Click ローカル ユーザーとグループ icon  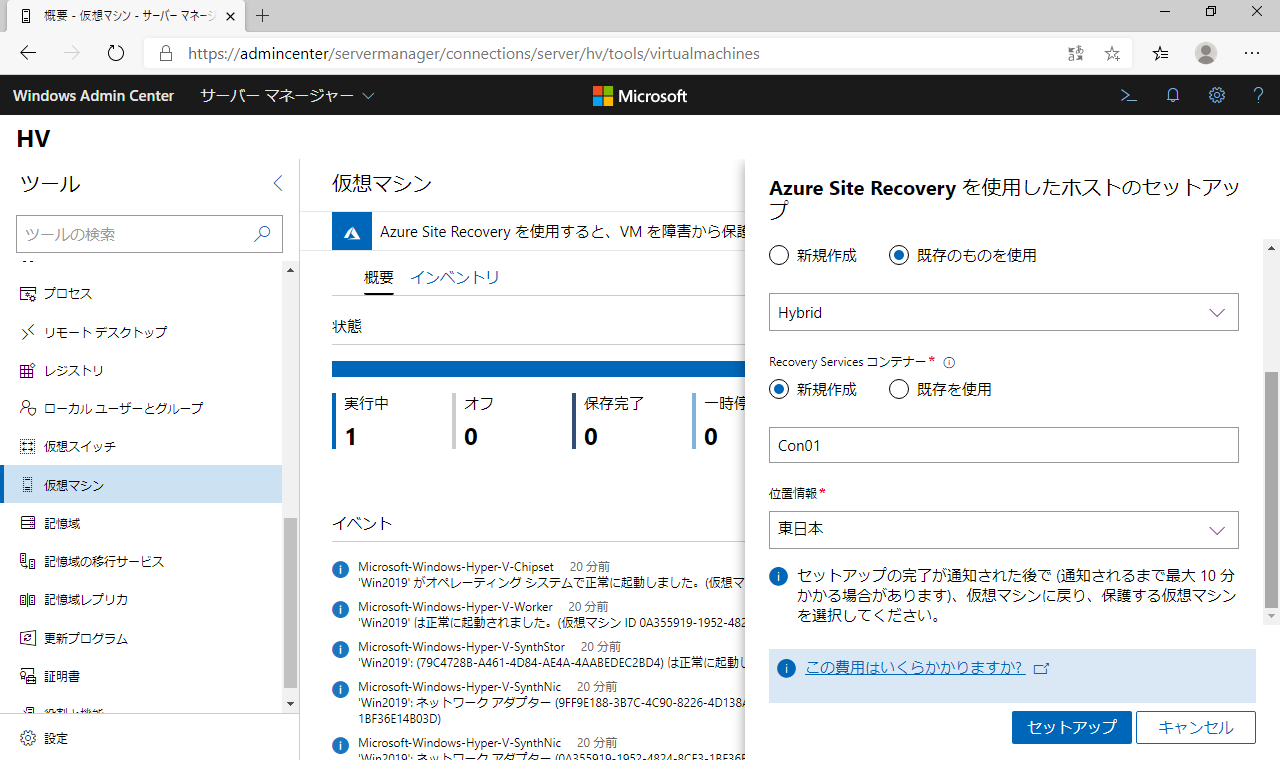click(28, 409)
